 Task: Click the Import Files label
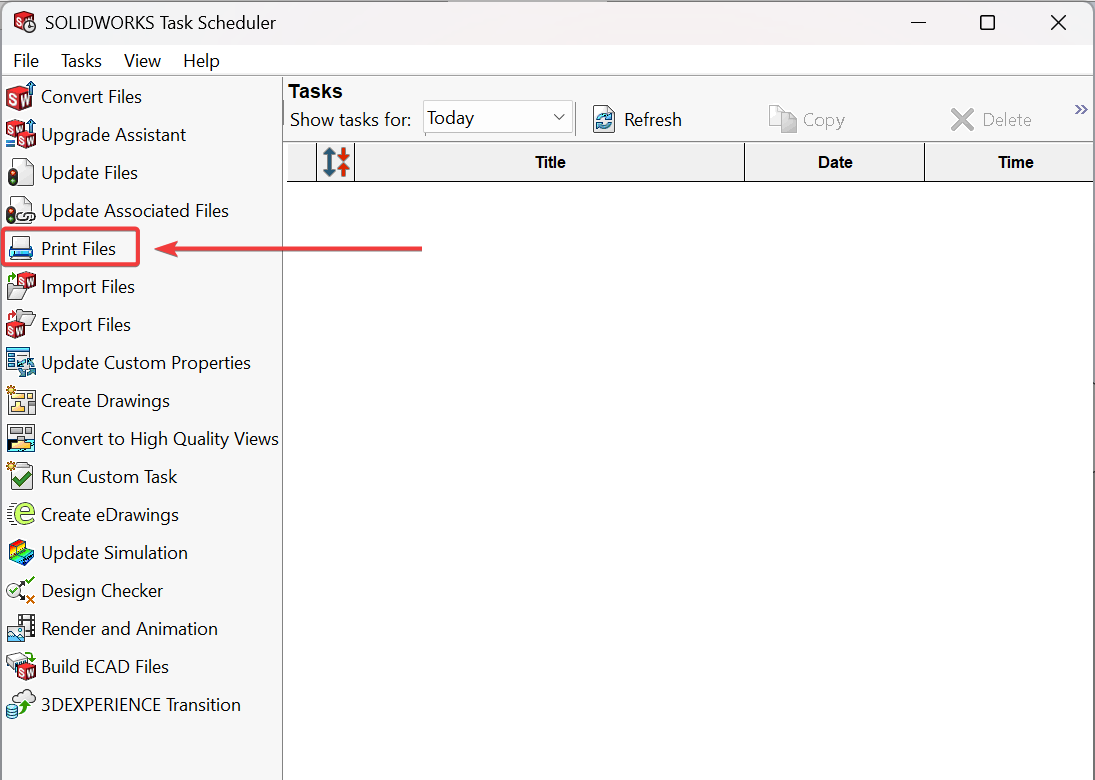coord(88,286)
